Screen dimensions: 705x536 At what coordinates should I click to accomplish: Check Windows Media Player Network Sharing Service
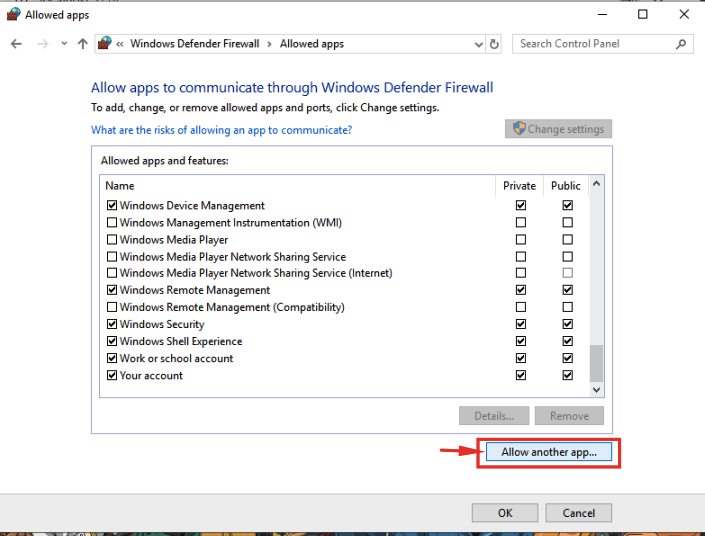112,257
